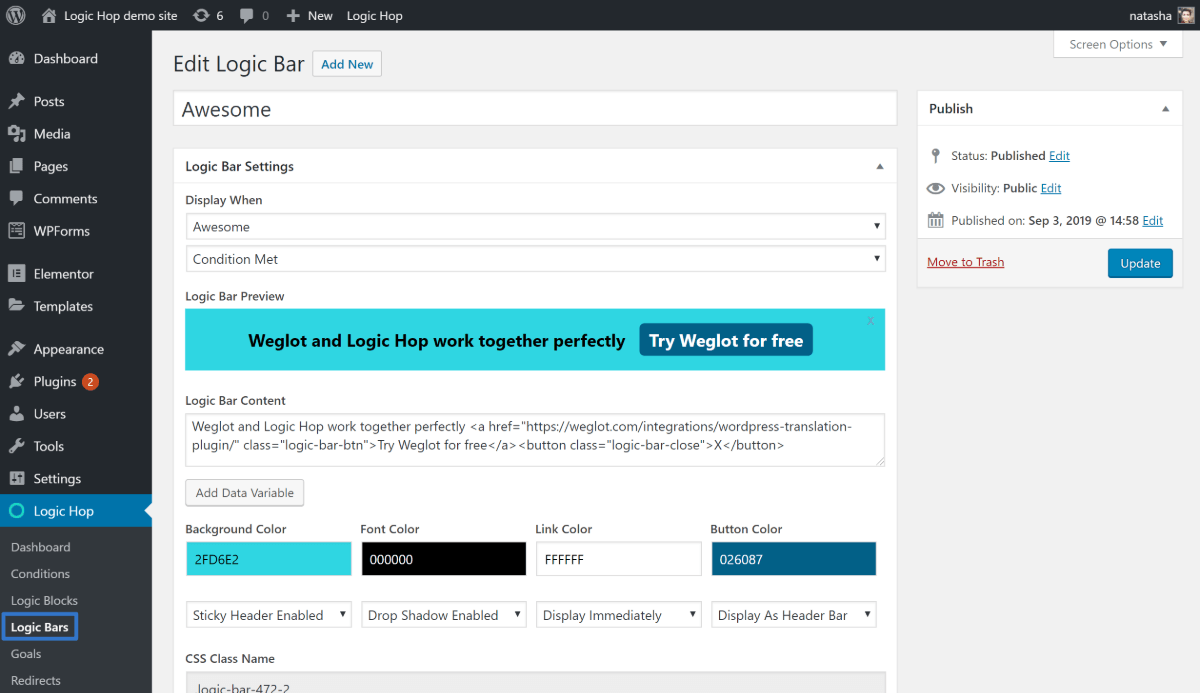Open the Logic Blocks submenu item
Viewport: 1200px width, 693px height.
44,600
